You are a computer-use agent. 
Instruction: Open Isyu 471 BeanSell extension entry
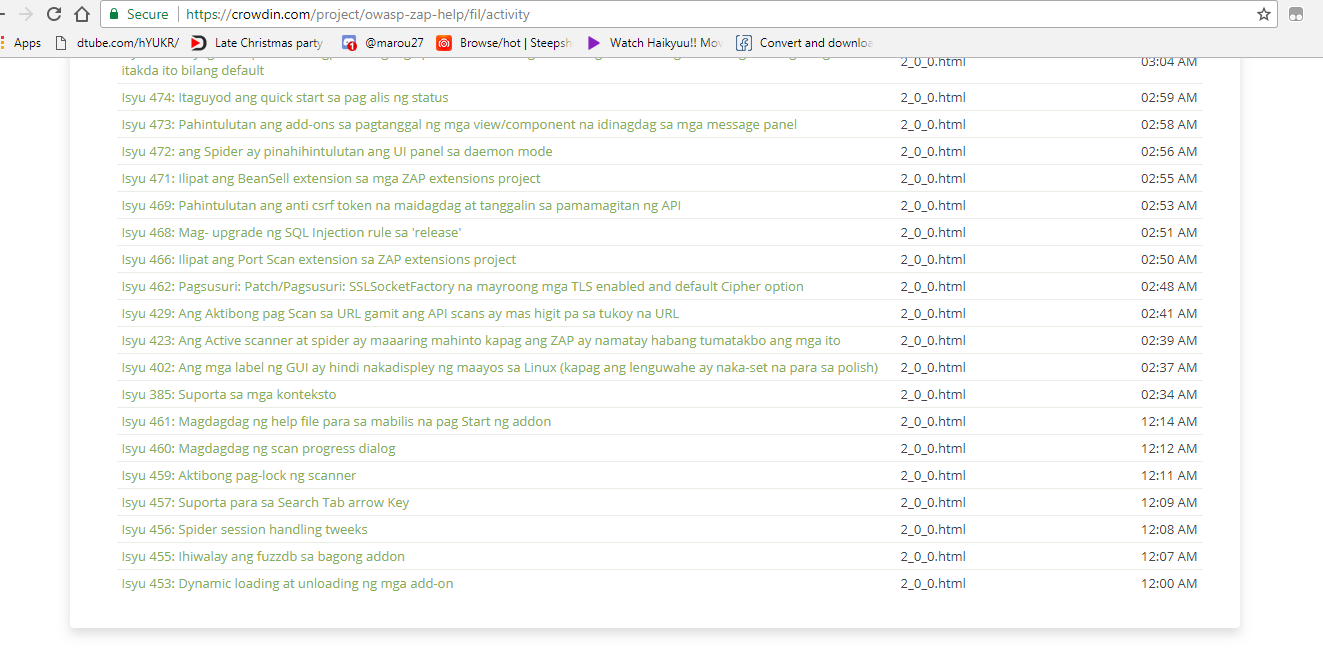pos(331,179)
